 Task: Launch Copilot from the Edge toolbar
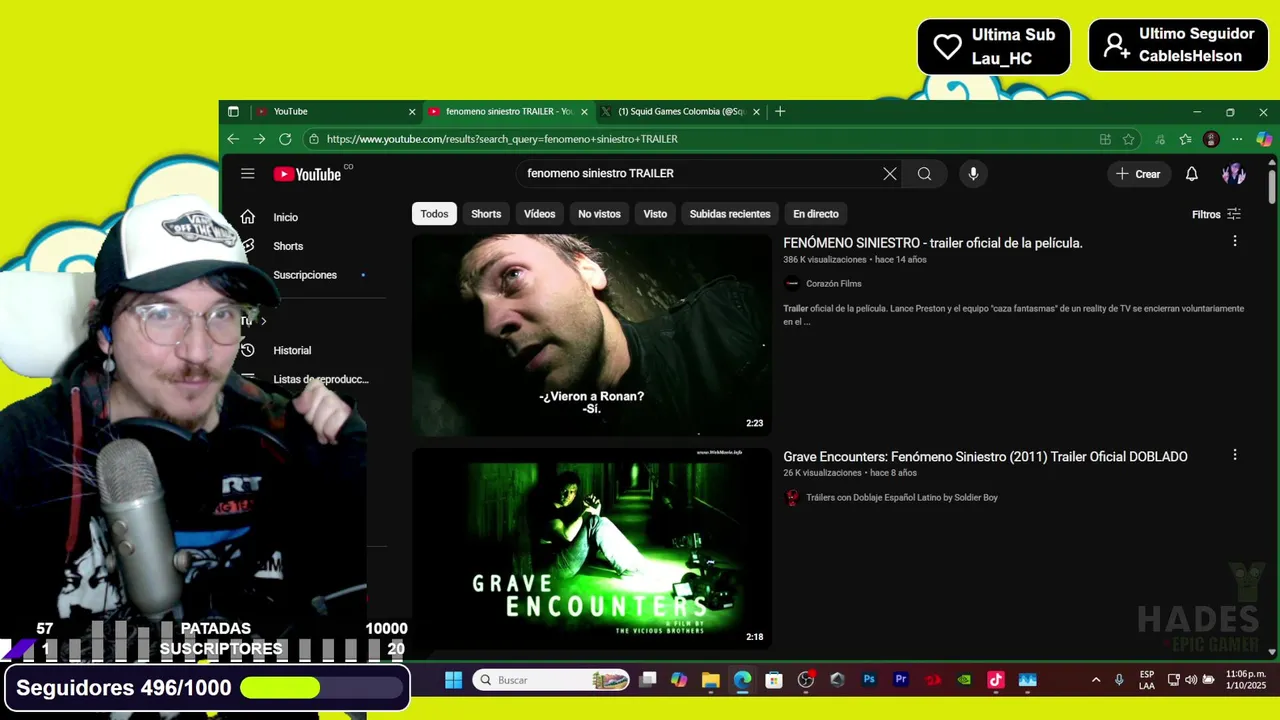1264,139
